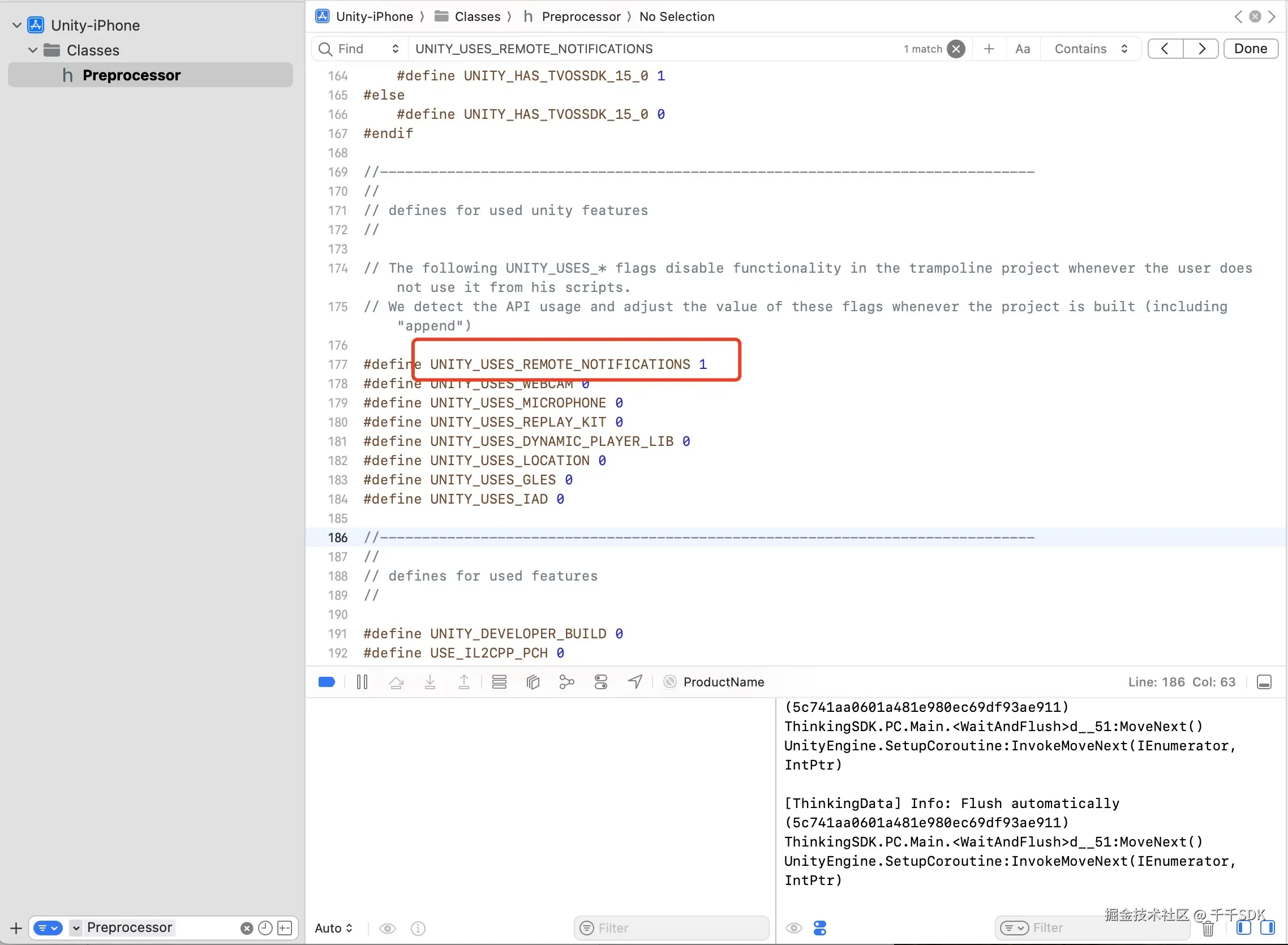Viewport: 1288px width, 945px height.
Task: Click the Debug View Hierarchy icon
Action: (x=533, y=682)
